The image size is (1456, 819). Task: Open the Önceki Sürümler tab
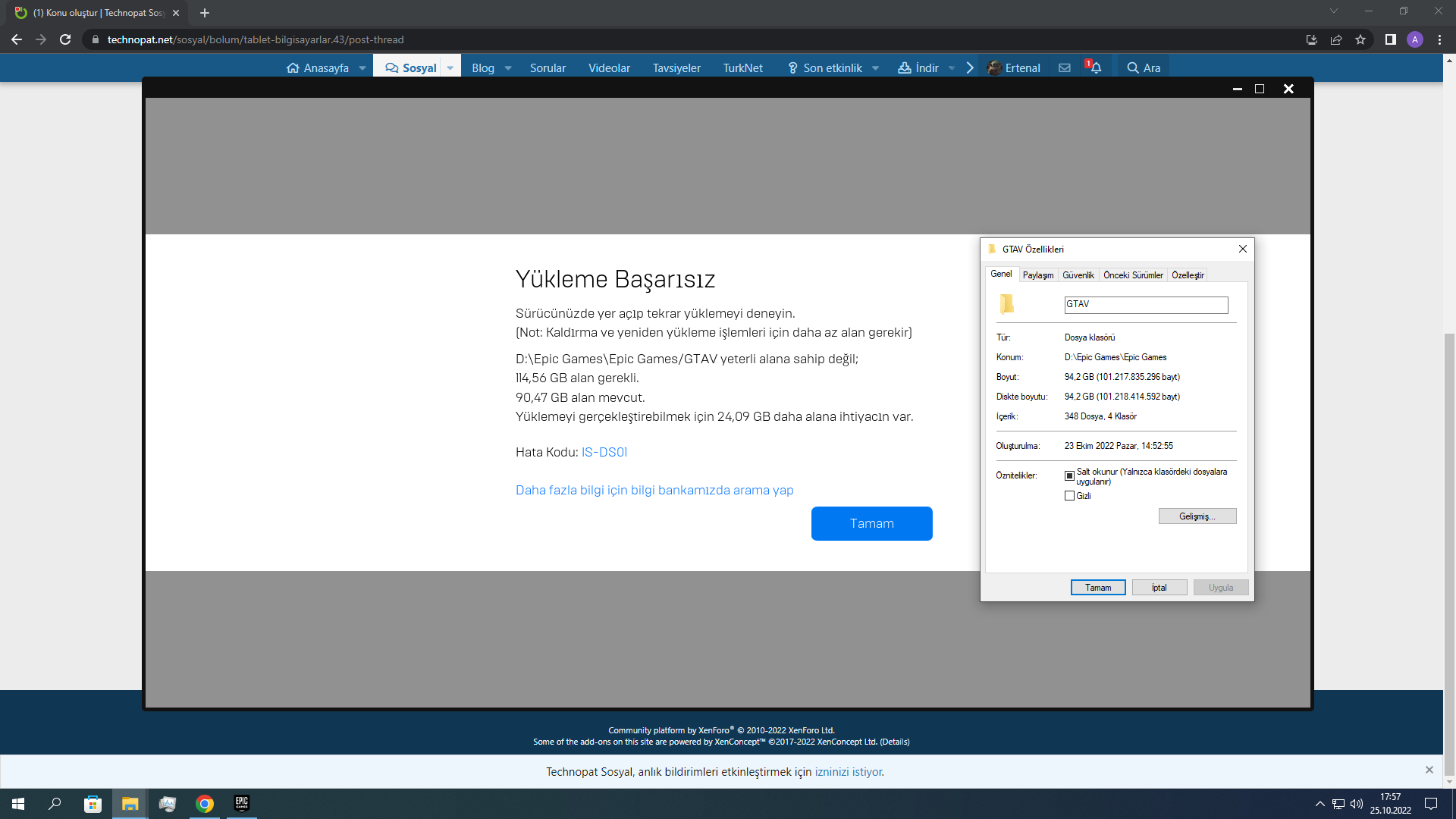[1133, 275]
